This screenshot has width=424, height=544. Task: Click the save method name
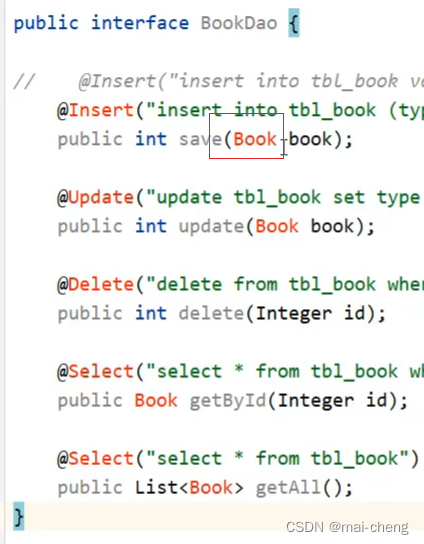point(201,139)
